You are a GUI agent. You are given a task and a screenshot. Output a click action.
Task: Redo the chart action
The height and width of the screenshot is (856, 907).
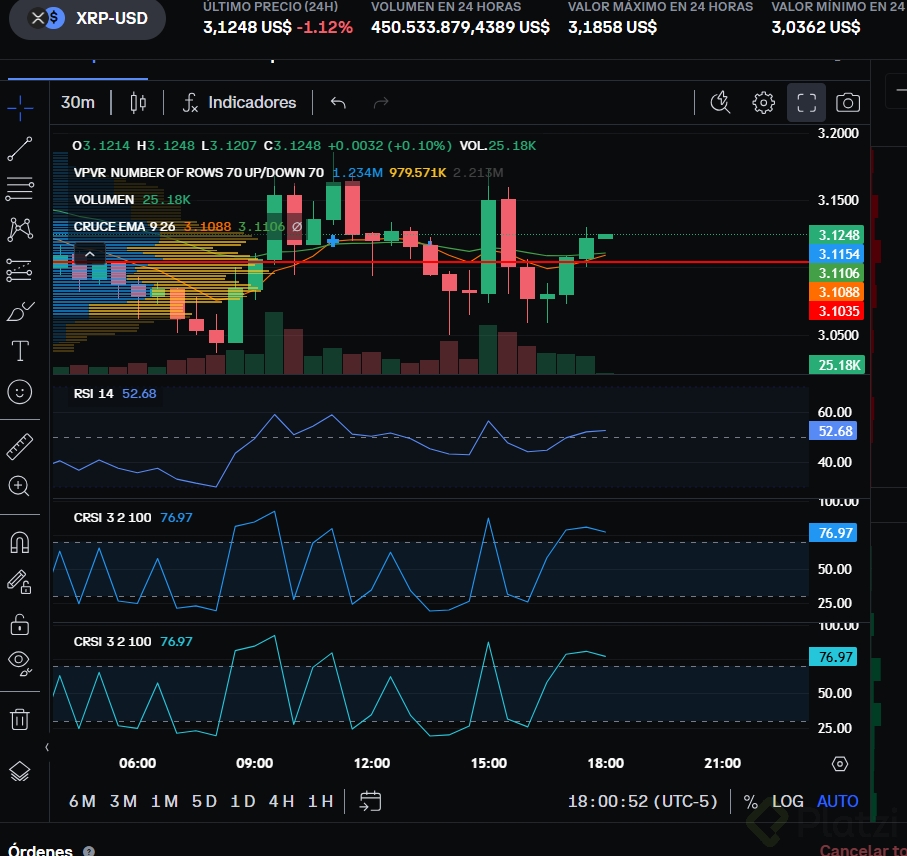point(381,103)
